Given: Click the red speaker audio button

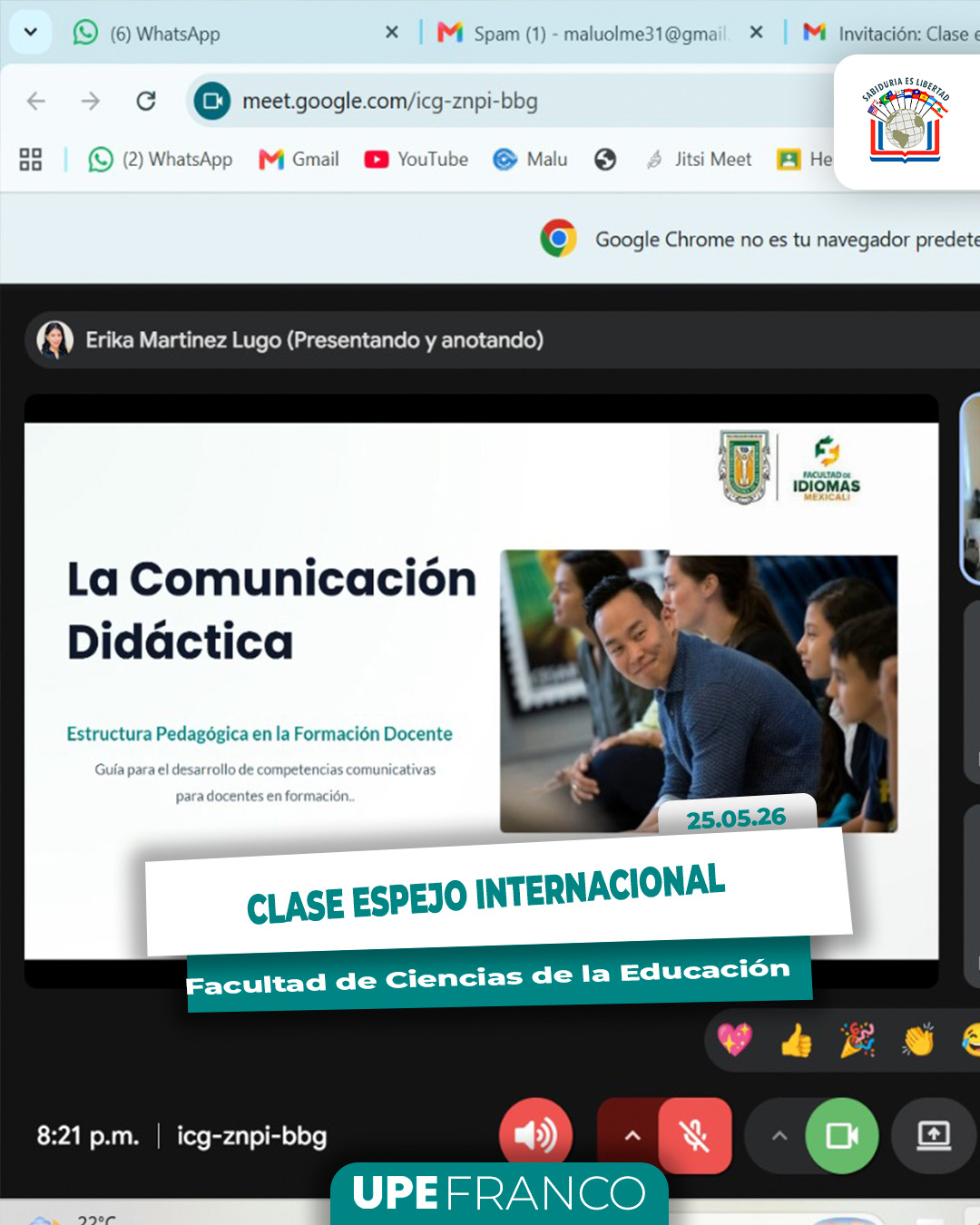Looking at the screenshot, I should (535, 1135).
